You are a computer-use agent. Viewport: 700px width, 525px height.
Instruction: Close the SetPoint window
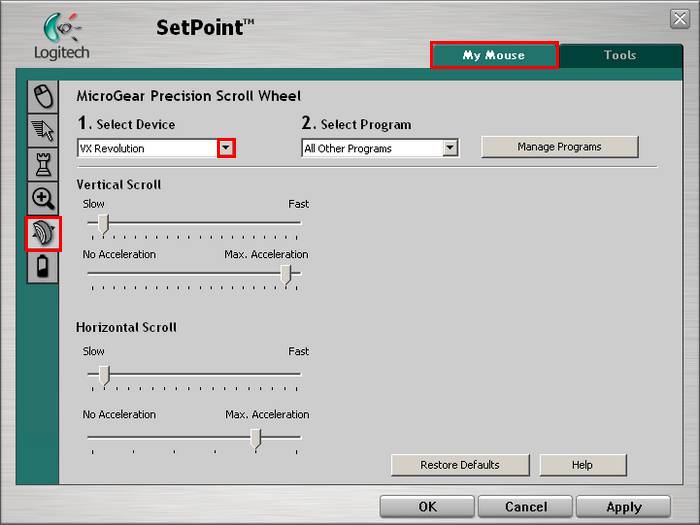pyautogui.click(x=680, y=19)
